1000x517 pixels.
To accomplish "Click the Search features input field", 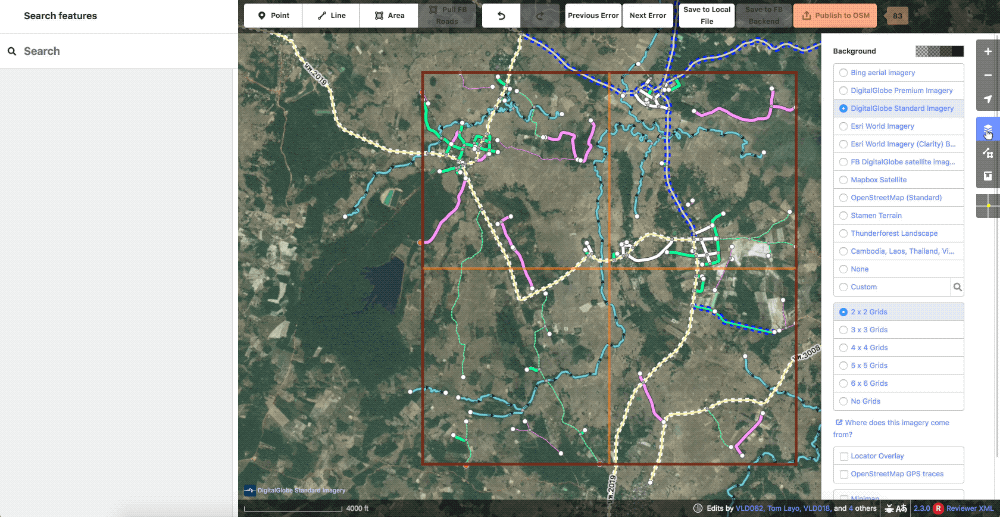I will pos(119,51).
